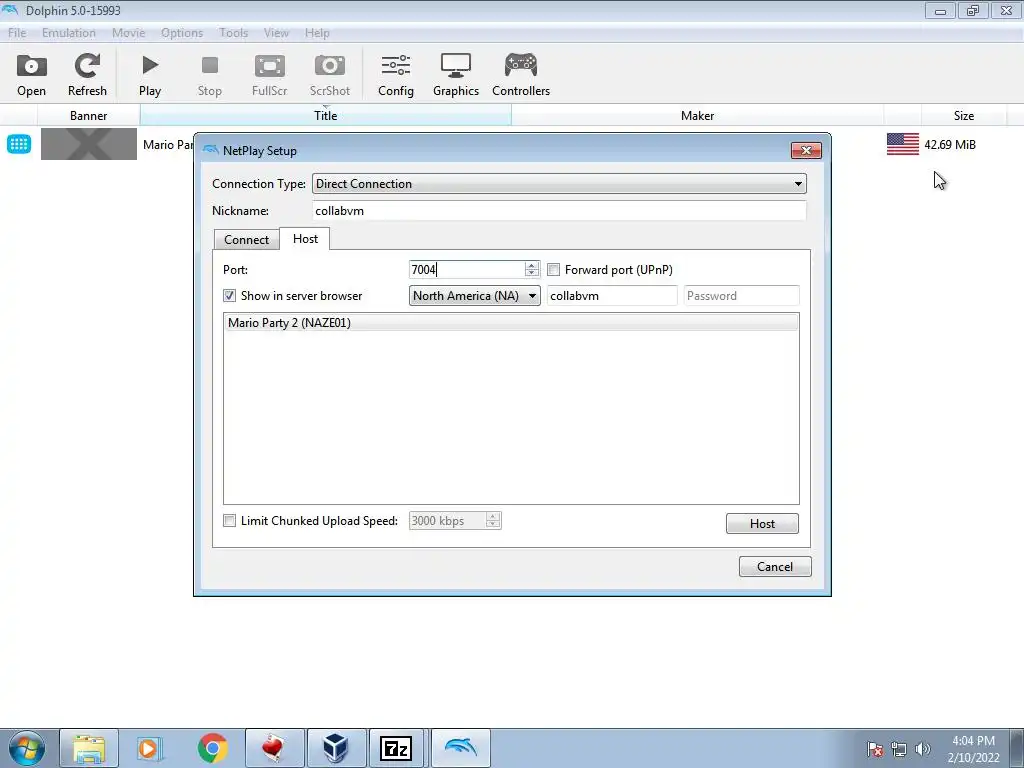Close the NetPlay Setup dialog

pyautogui.click(x=806, y=151)
